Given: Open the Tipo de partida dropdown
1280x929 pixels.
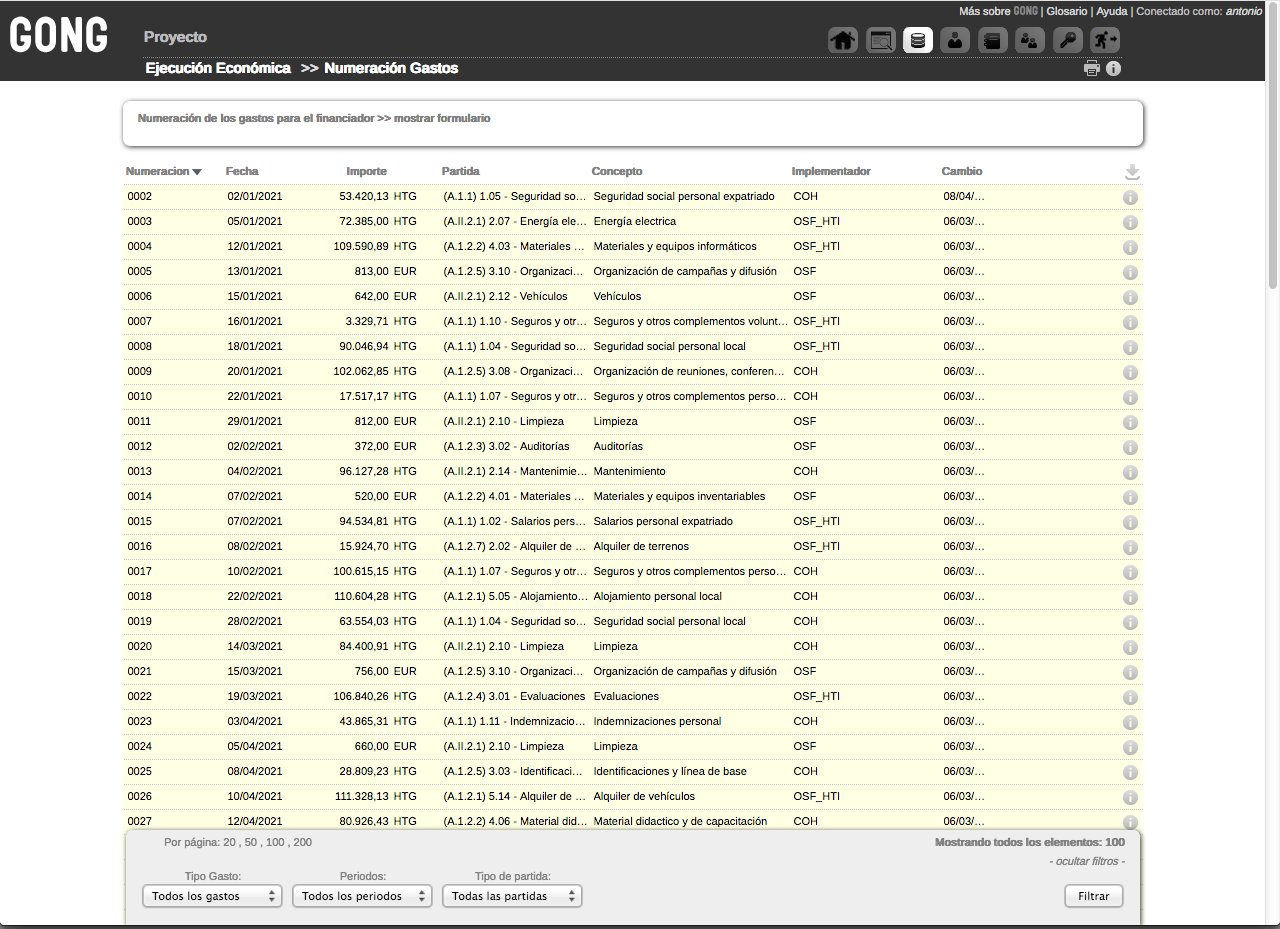Looking at the screenshot, I should [x=512, y=896].
